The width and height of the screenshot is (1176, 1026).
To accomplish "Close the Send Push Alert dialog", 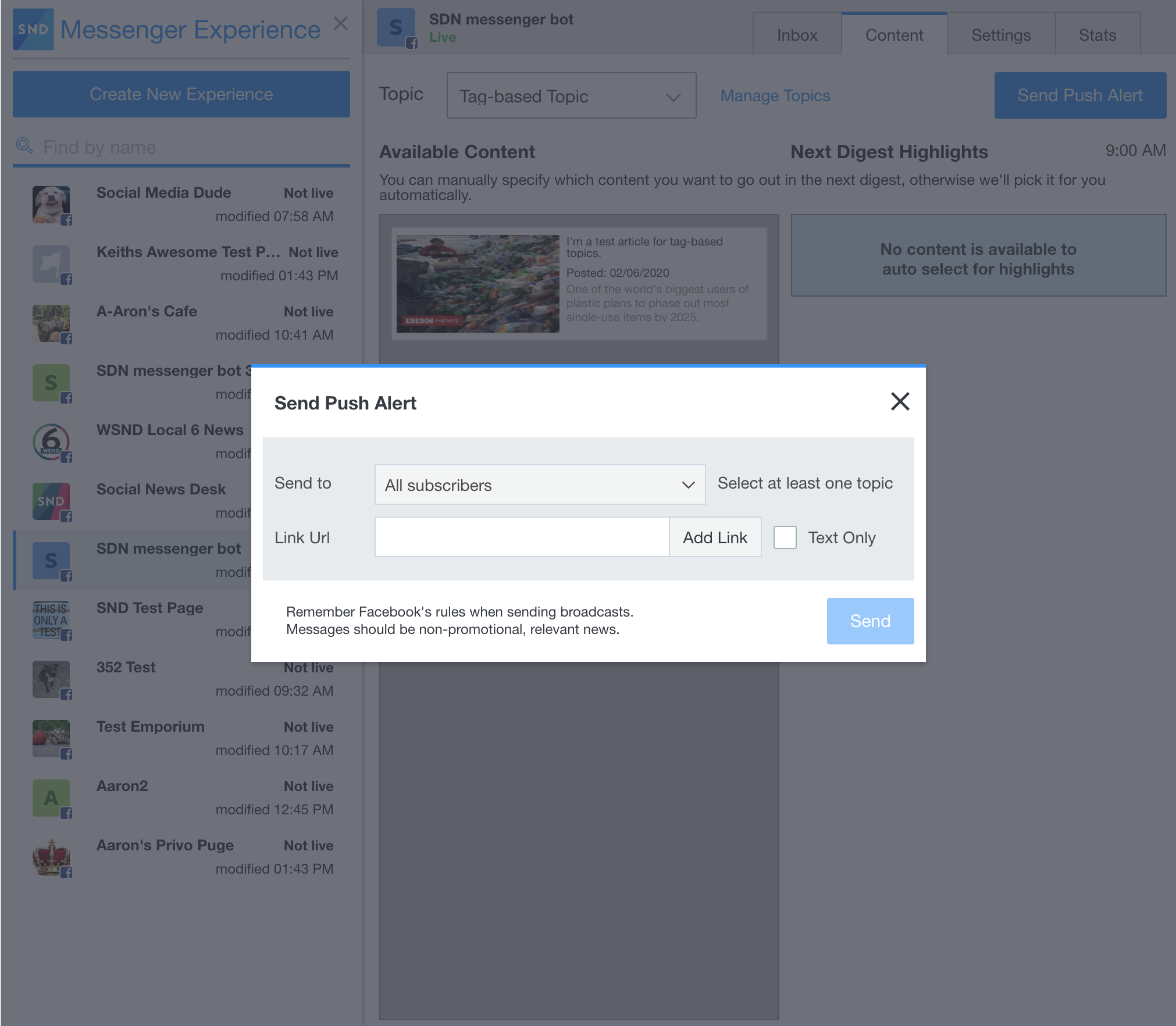I will point(900,401).
